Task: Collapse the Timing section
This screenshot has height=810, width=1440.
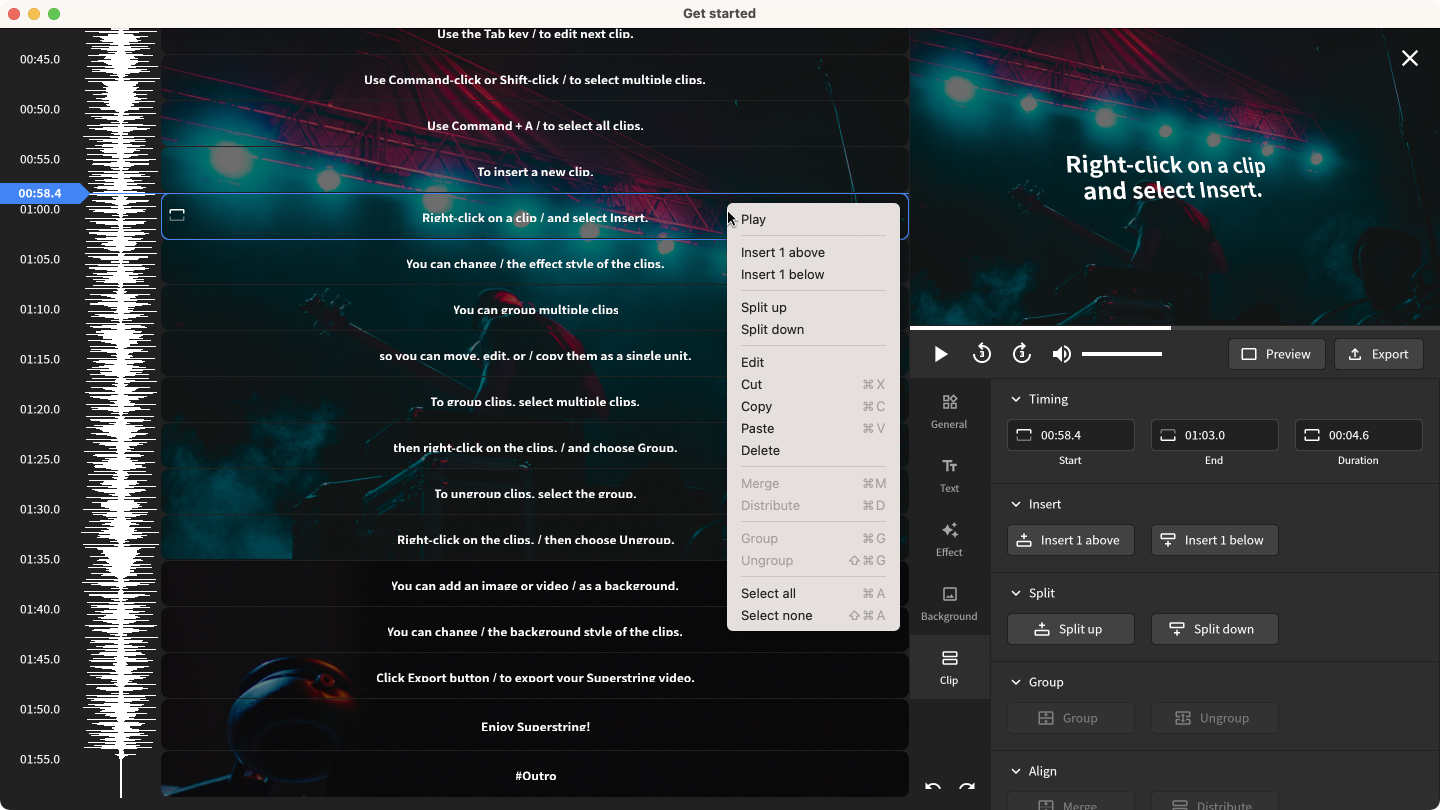Action: click(1017, 399)
